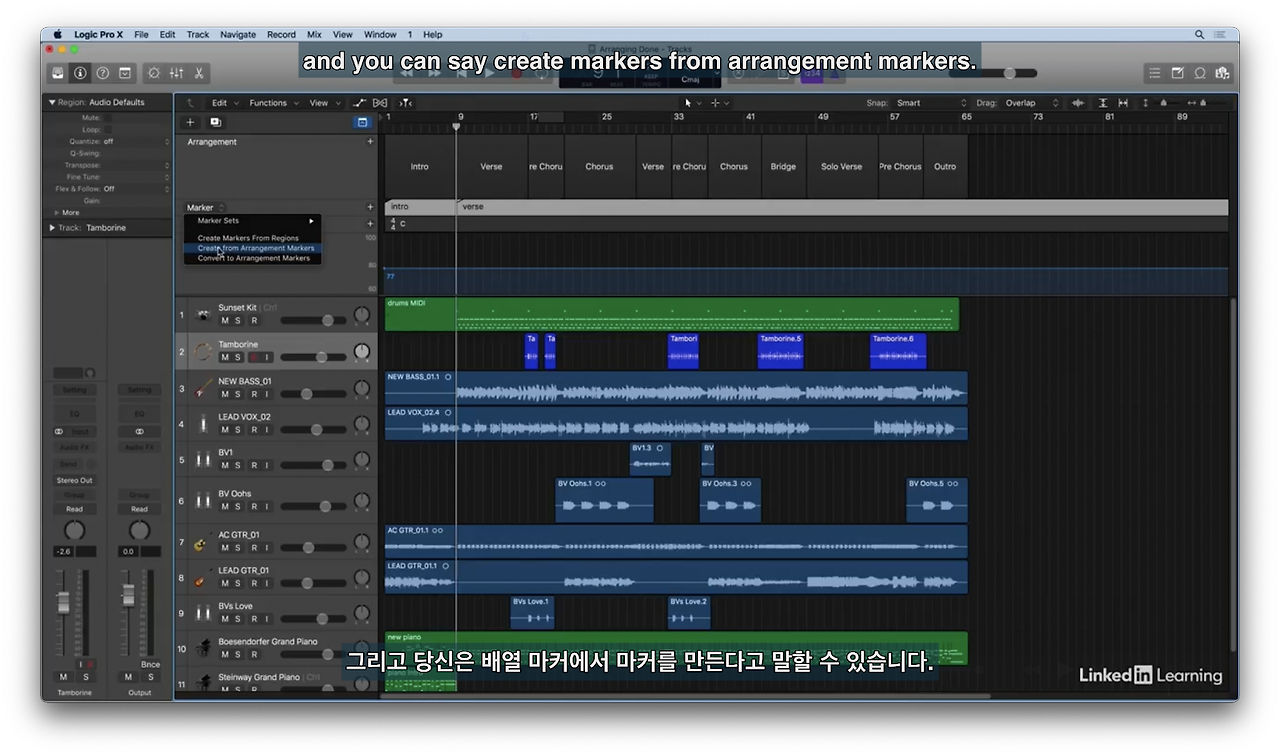Viewport: 1280px width, 756px height.
Task: Select the Bridge arrangement marker
Action: (x=783, y=167)
